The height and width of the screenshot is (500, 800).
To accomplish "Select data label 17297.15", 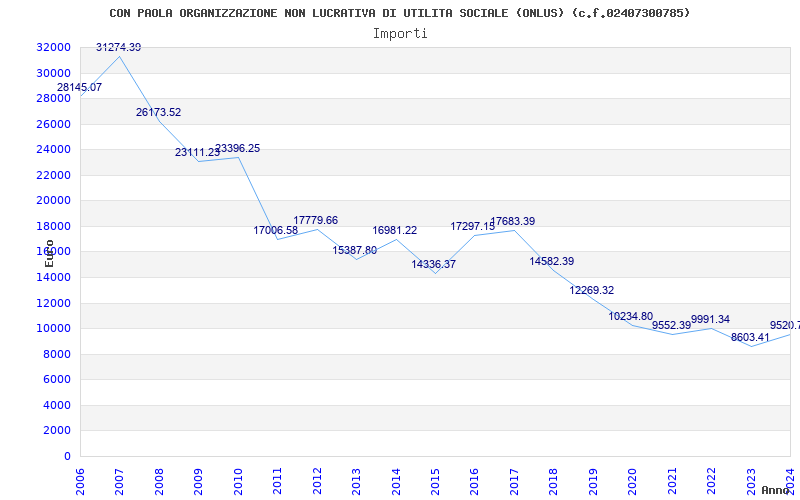I will [472, 226].
